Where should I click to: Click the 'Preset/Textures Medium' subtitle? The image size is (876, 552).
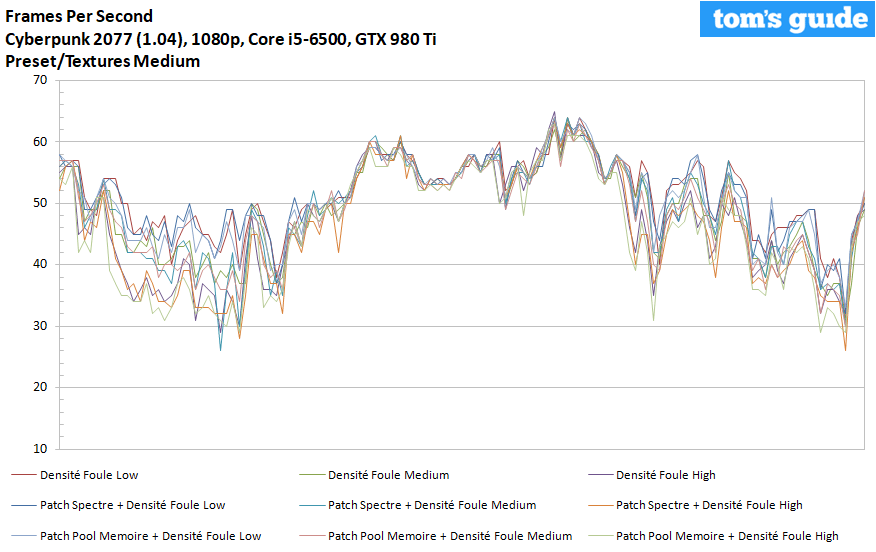(102, 61)
